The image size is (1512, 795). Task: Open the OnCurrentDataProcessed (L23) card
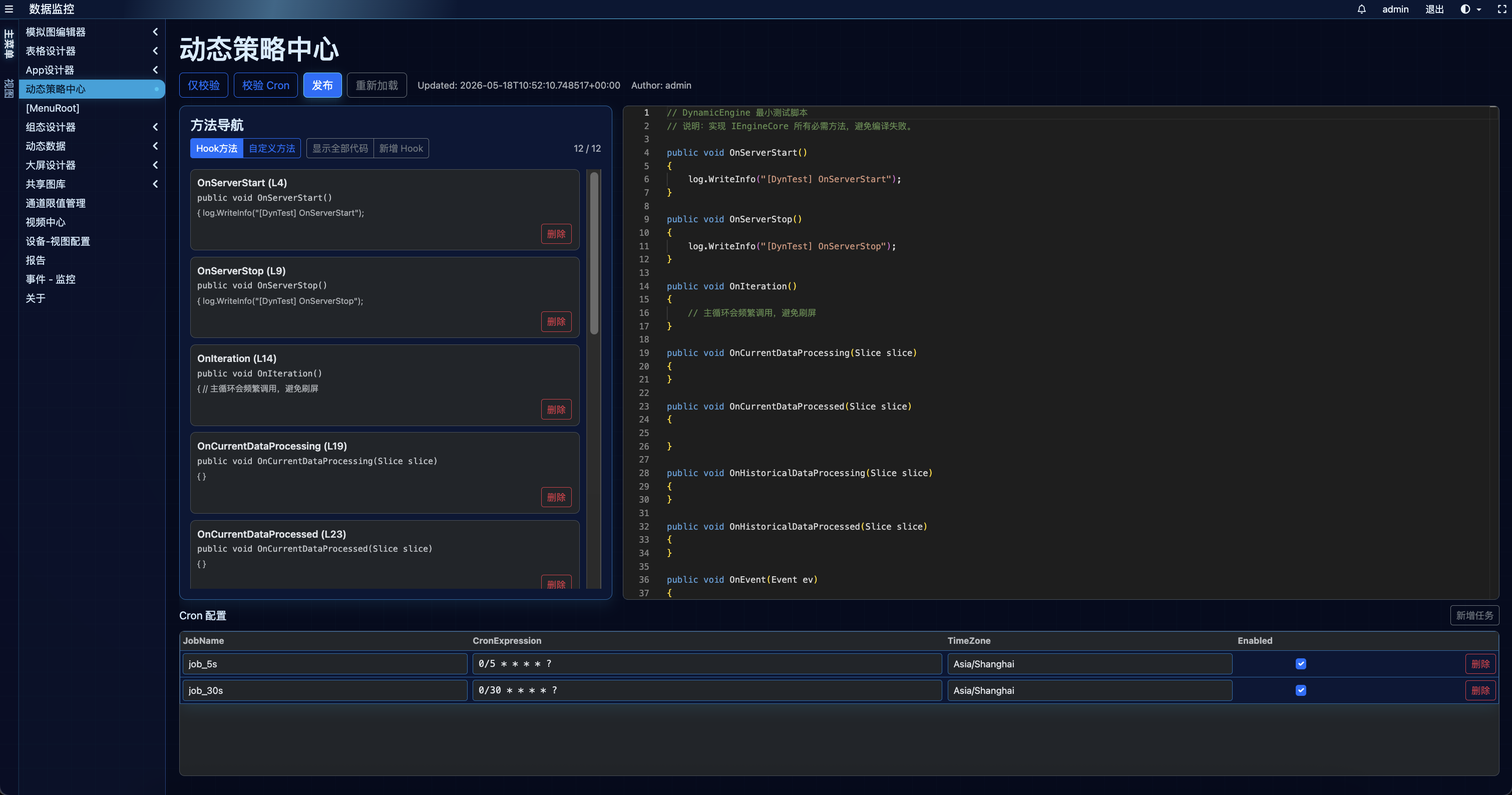pyautogui.click(x=385, y=554)
